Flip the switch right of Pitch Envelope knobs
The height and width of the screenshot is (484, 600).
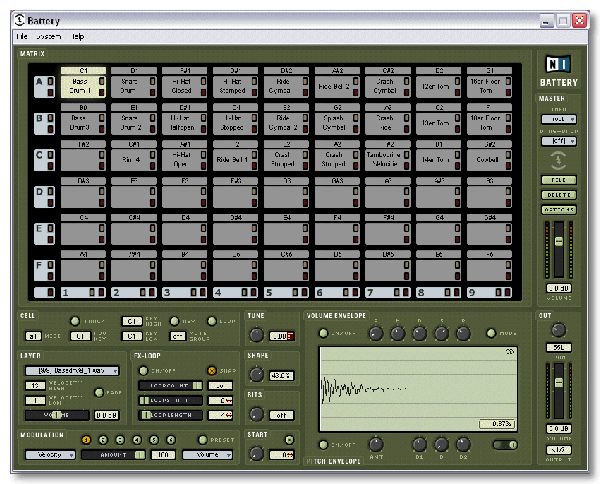[x=505, y=445]
